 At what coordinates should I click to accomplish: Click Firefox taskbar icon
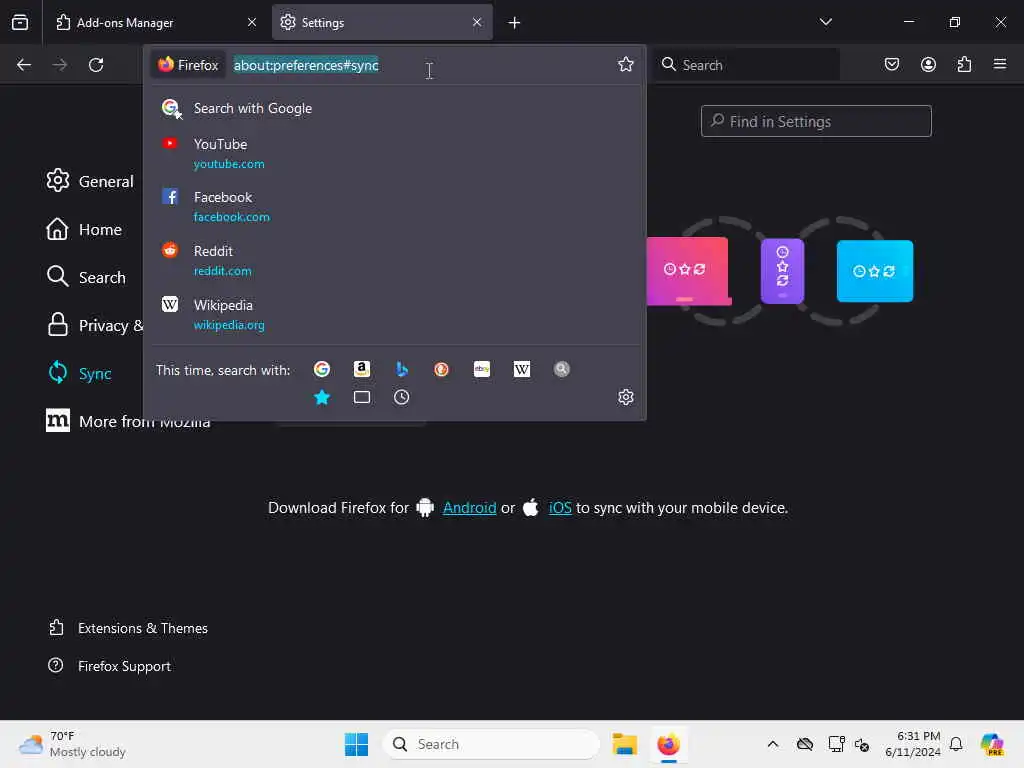pos(668,744)
